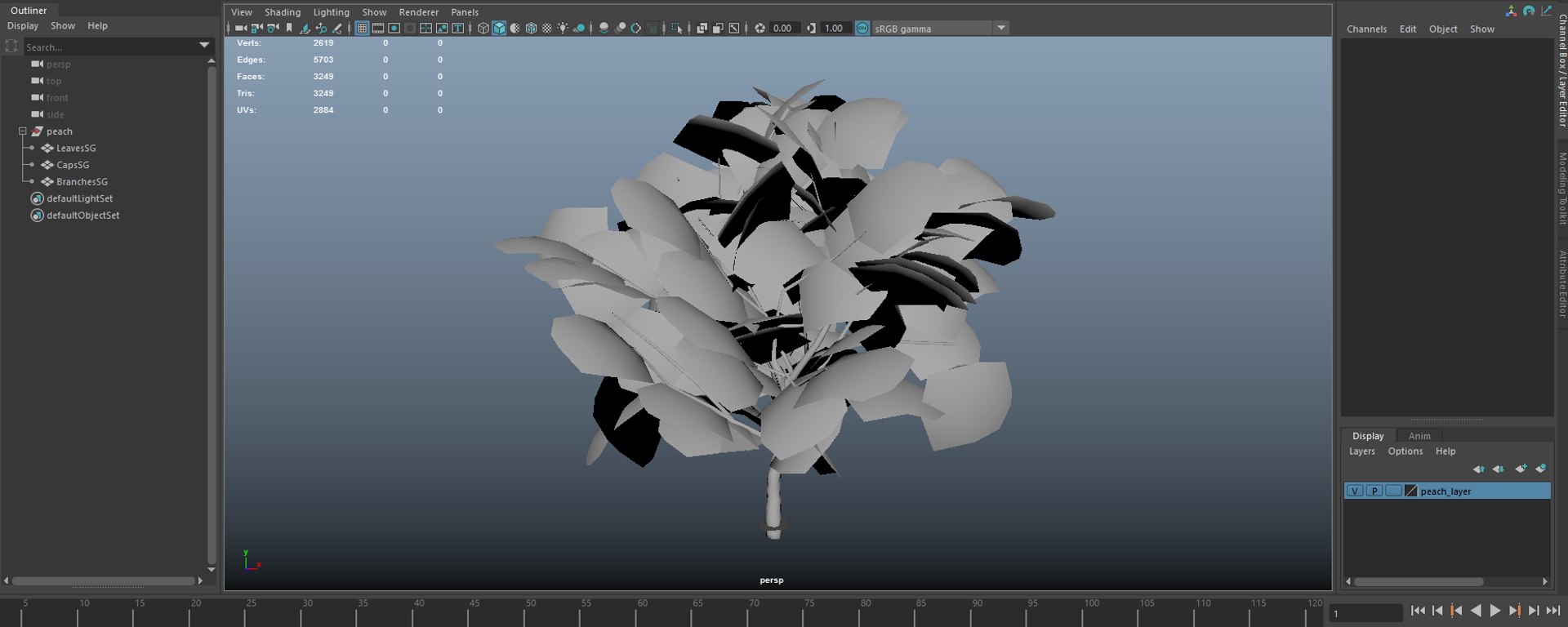Toggle 2D Pan/Zoom icon
The width and height of the screenshot is (1568, 627).
coord(321,28)
